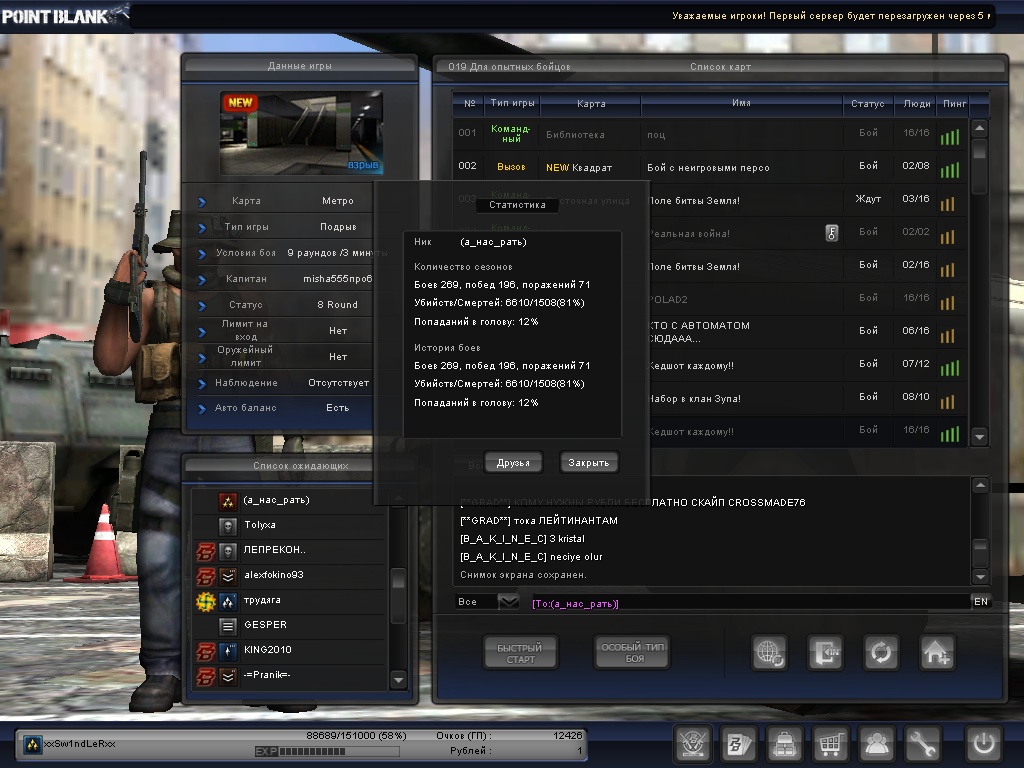
Task: Close the statistics popup with Закрыть
Action: 588,462
